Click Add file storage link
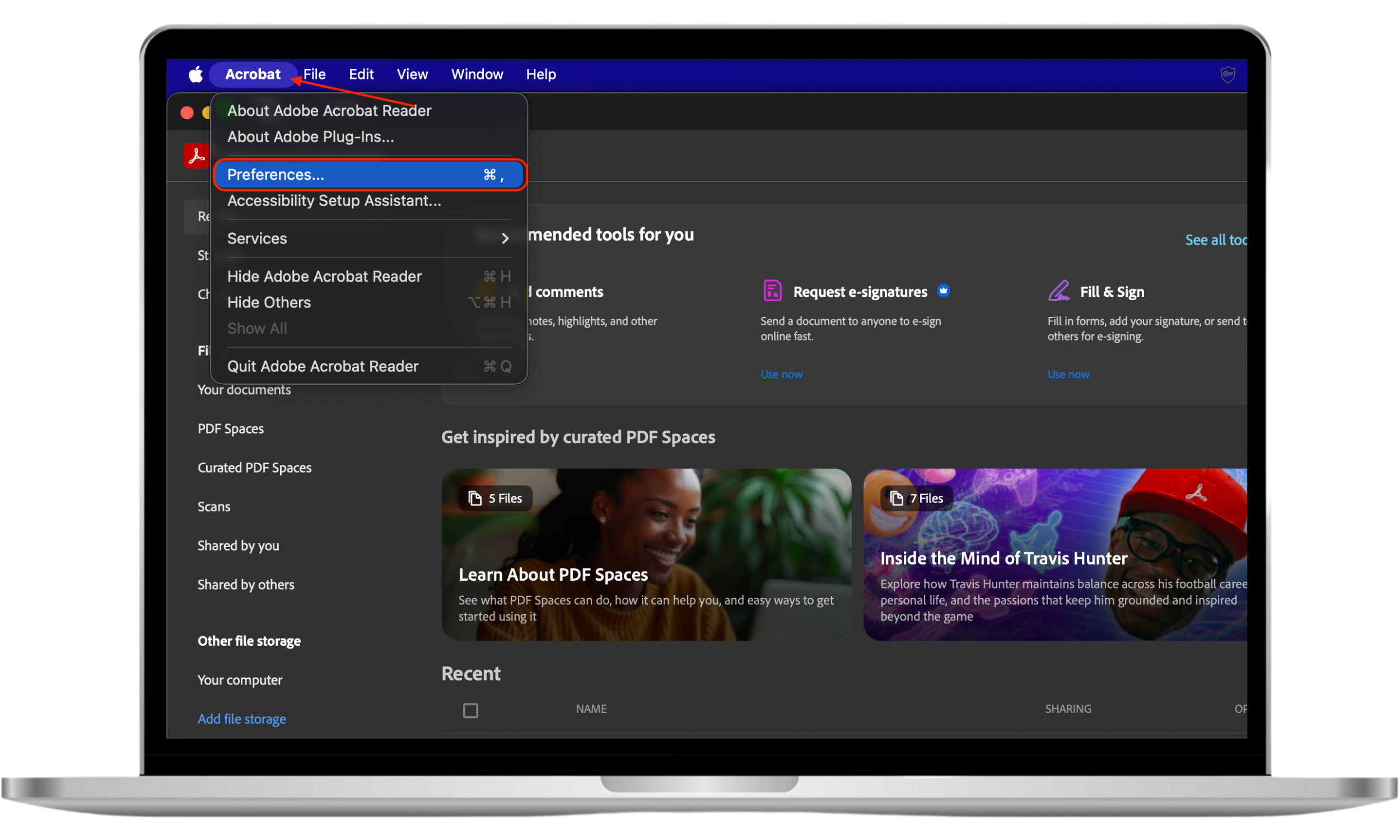Image resolution: width=1400 pixels, height=840 pixels. pyautogui.click(x=241, y=719)
